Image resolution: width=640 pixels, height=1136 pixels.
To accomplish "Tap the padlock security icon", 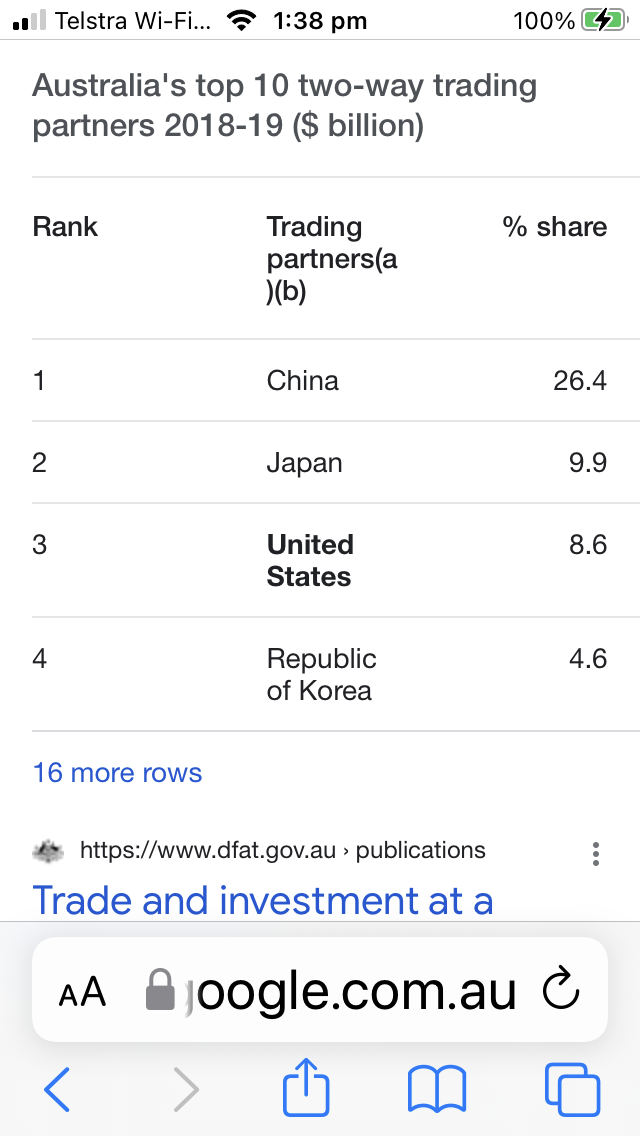I will point(160,990).
